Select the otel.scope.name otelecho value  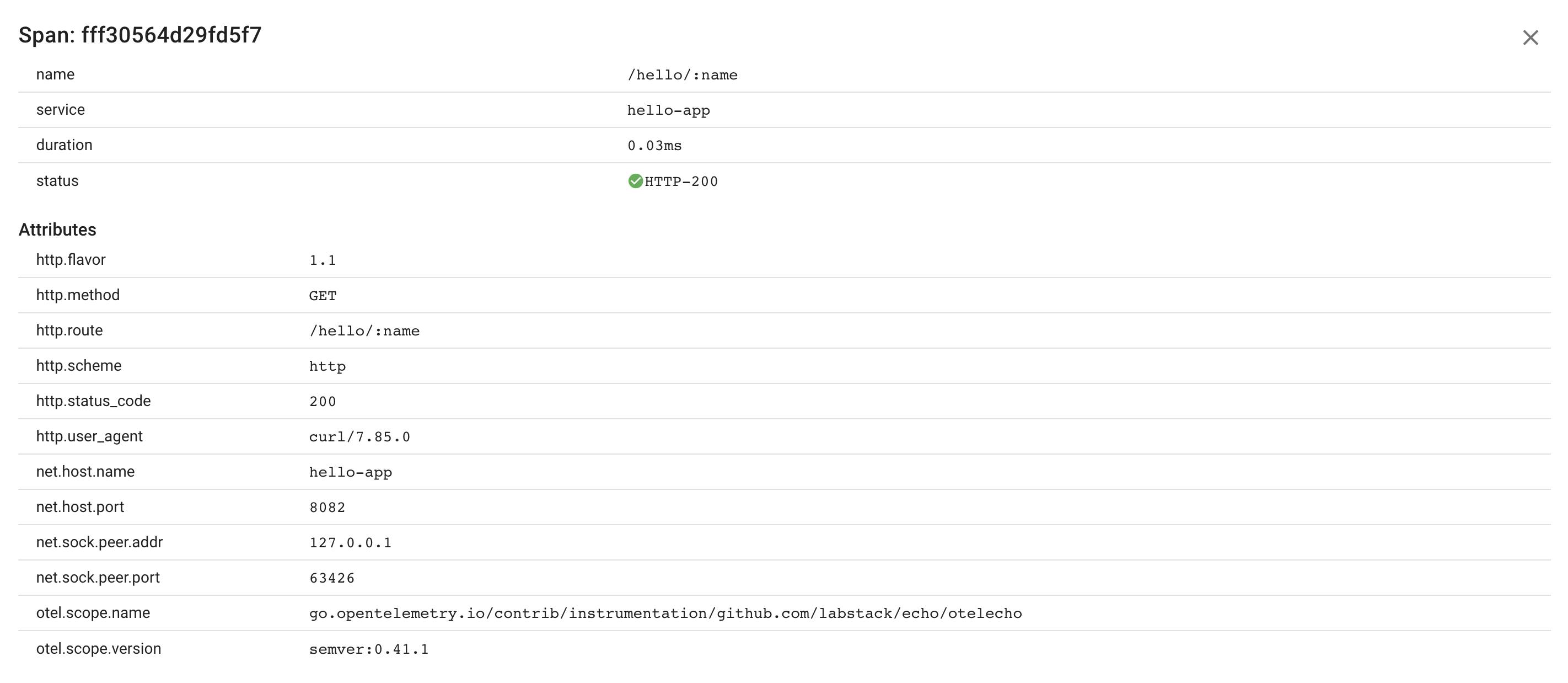665,613
